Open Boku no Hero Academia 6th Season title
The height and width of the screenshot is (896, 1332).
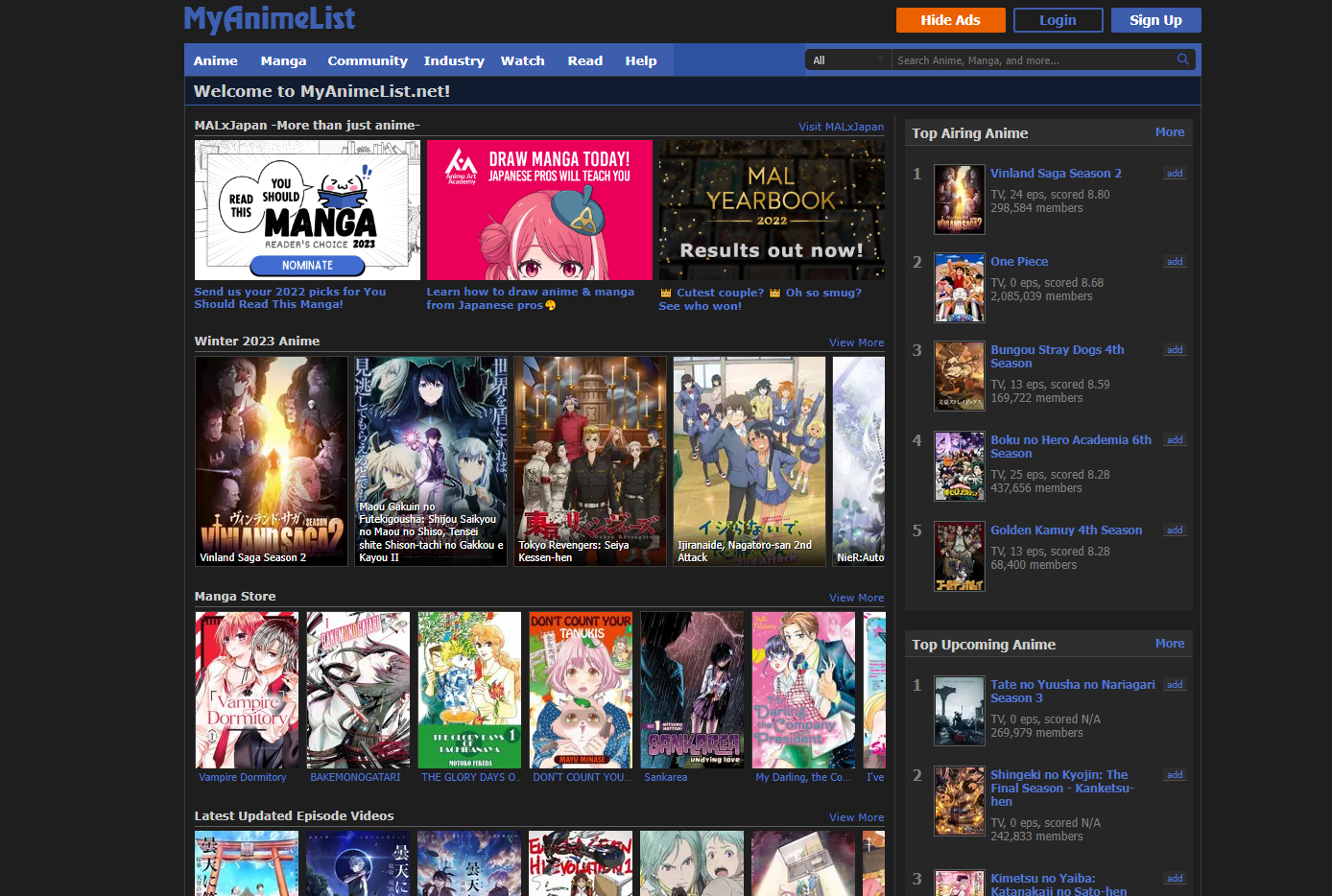click(1071, 447)
